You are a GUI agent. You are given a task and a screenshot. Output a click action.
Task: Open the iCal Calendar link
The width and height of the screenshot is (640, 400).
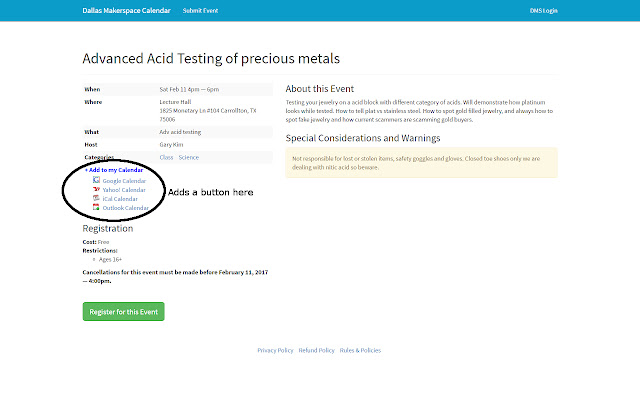tap(120, 199)
